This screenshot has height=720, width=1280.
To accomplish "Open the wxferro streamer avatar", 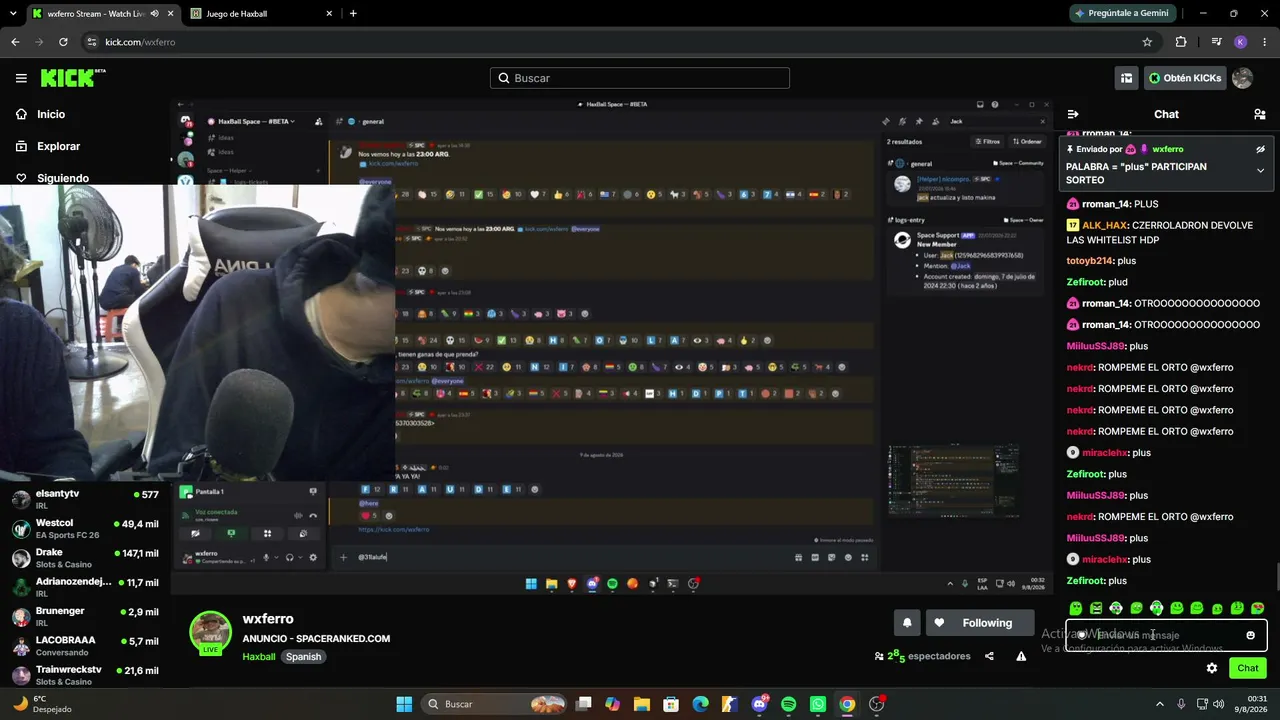I will (211, 632).
